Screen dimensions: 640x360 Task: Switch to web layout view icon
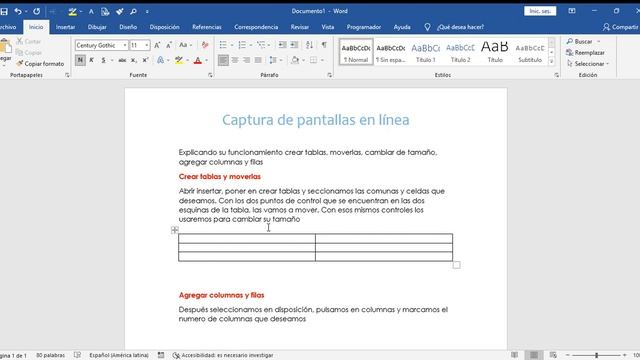click(553, 355)
